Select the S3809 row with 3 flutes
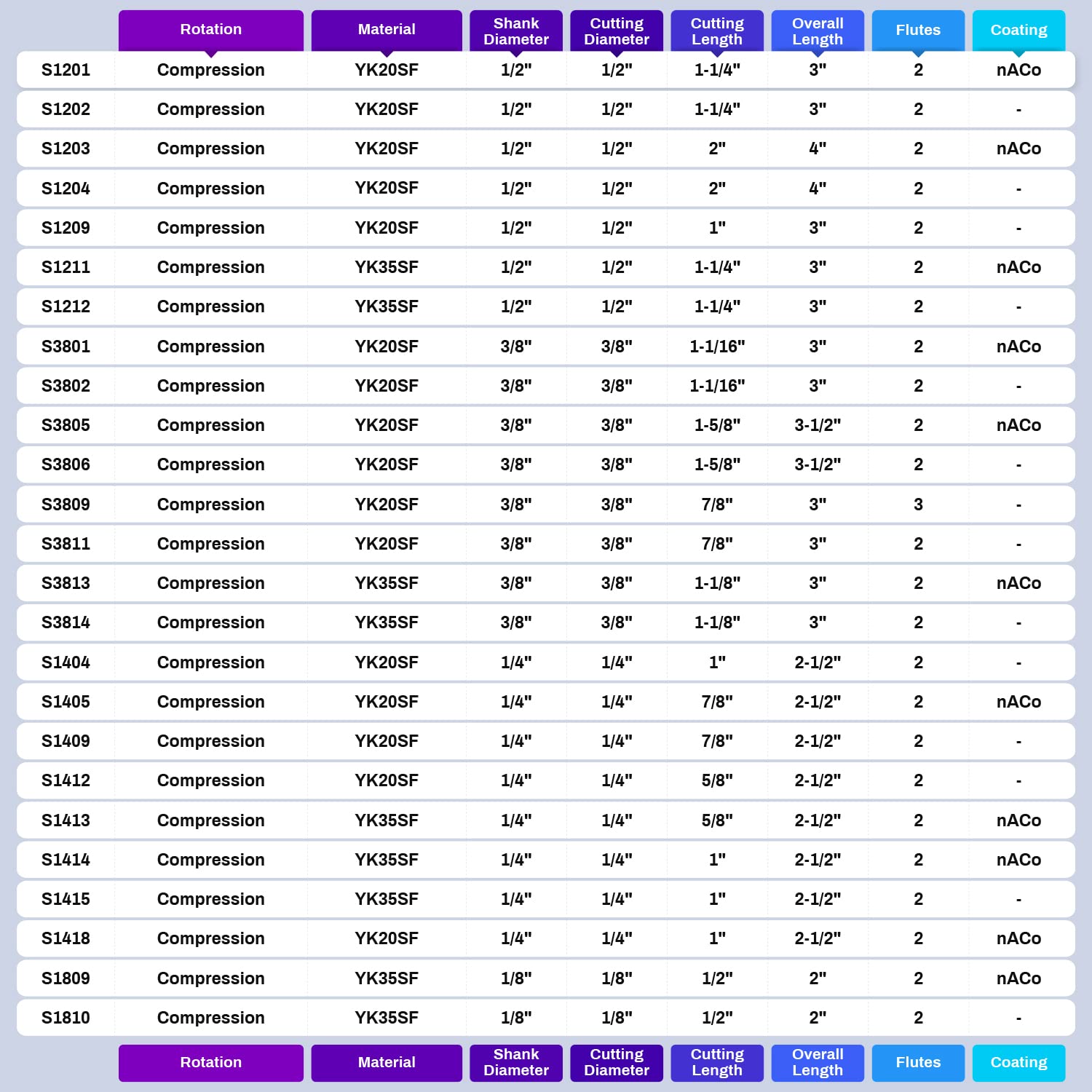This screenshot has width=1092, height=1092. [546, 505]
